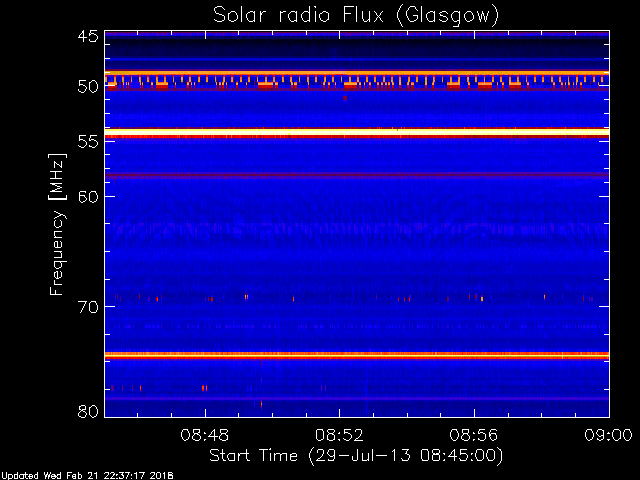This screenshot has width=640, height=480.
Task: Click the 'Solar radio Flux (Glasgow)' title
Action: (x=356, y=16)
